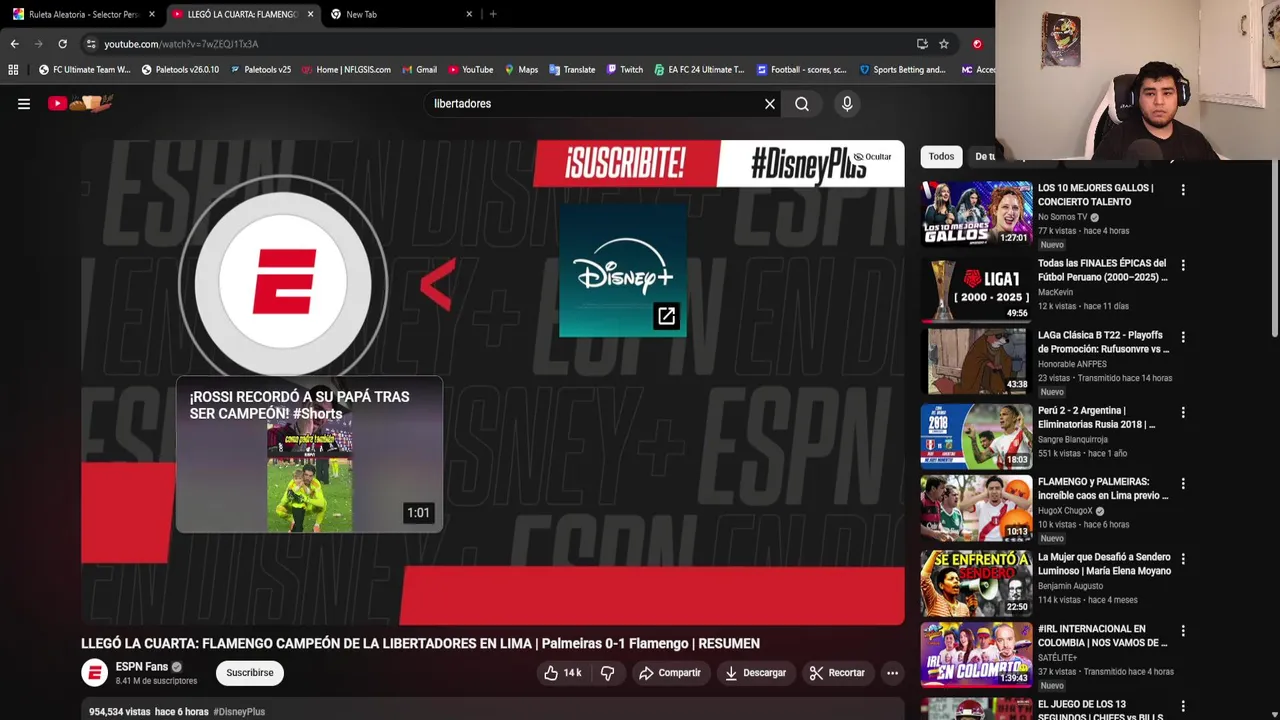Open La Mujer que Desafió a Sendero title
This screenshot has height=720, width=1280.
[1104, 564]
